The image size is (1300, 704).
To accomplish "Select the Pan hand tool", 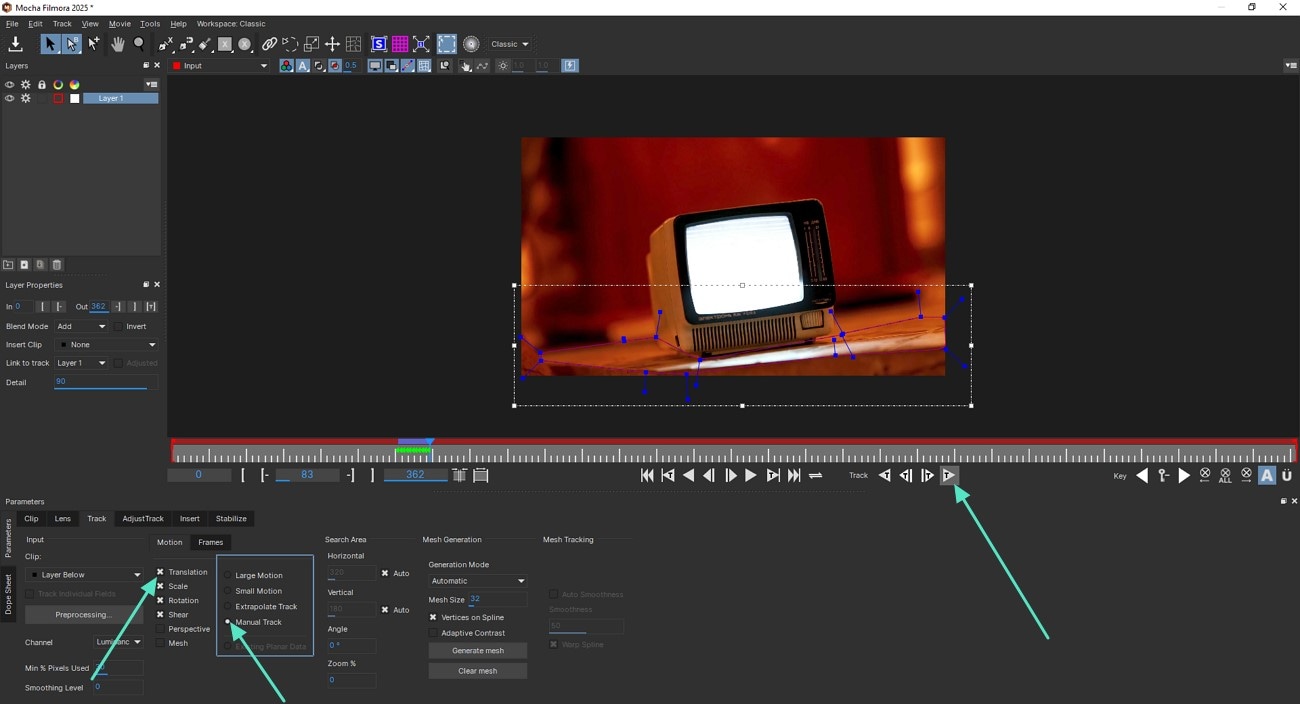I will 117,44.
